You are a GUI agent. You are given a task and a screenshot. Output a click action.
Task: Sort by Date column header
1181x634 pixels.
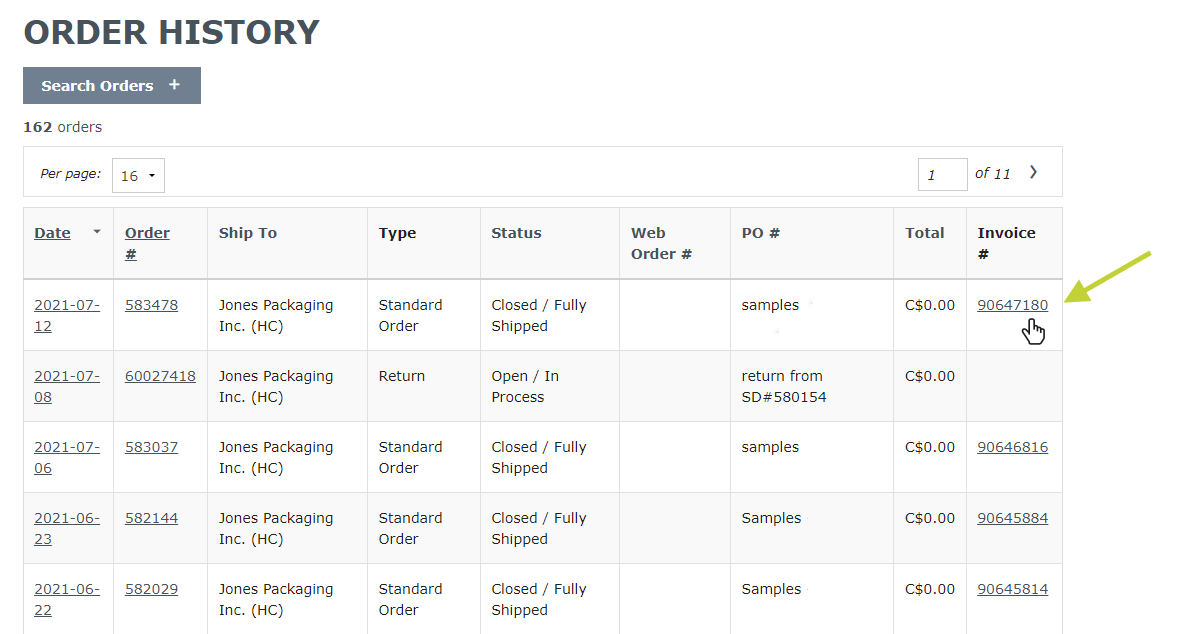pos(53,233)
